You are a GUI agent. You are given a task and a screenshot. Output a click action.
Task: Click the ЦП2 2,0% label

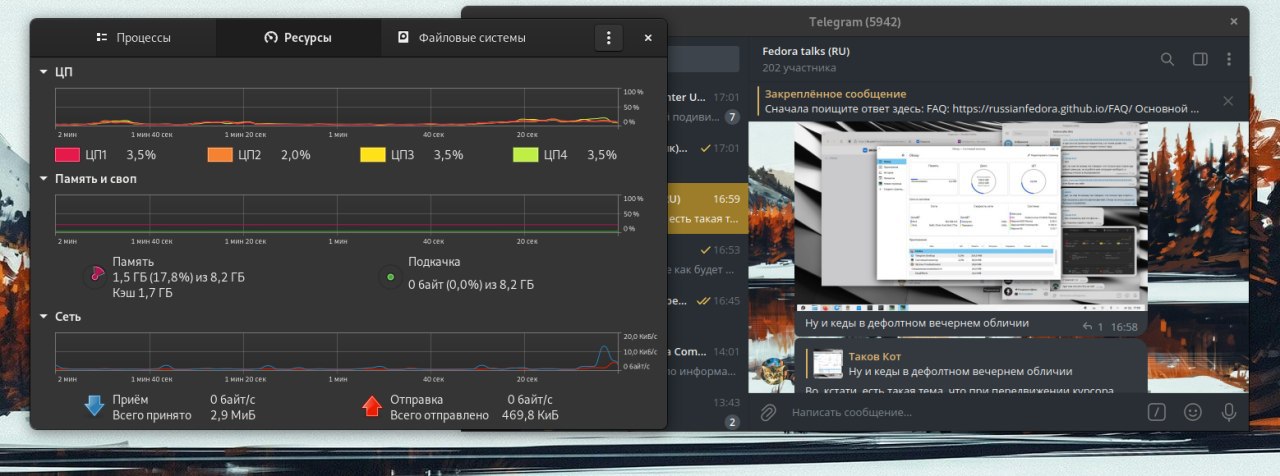coord(274,155)
